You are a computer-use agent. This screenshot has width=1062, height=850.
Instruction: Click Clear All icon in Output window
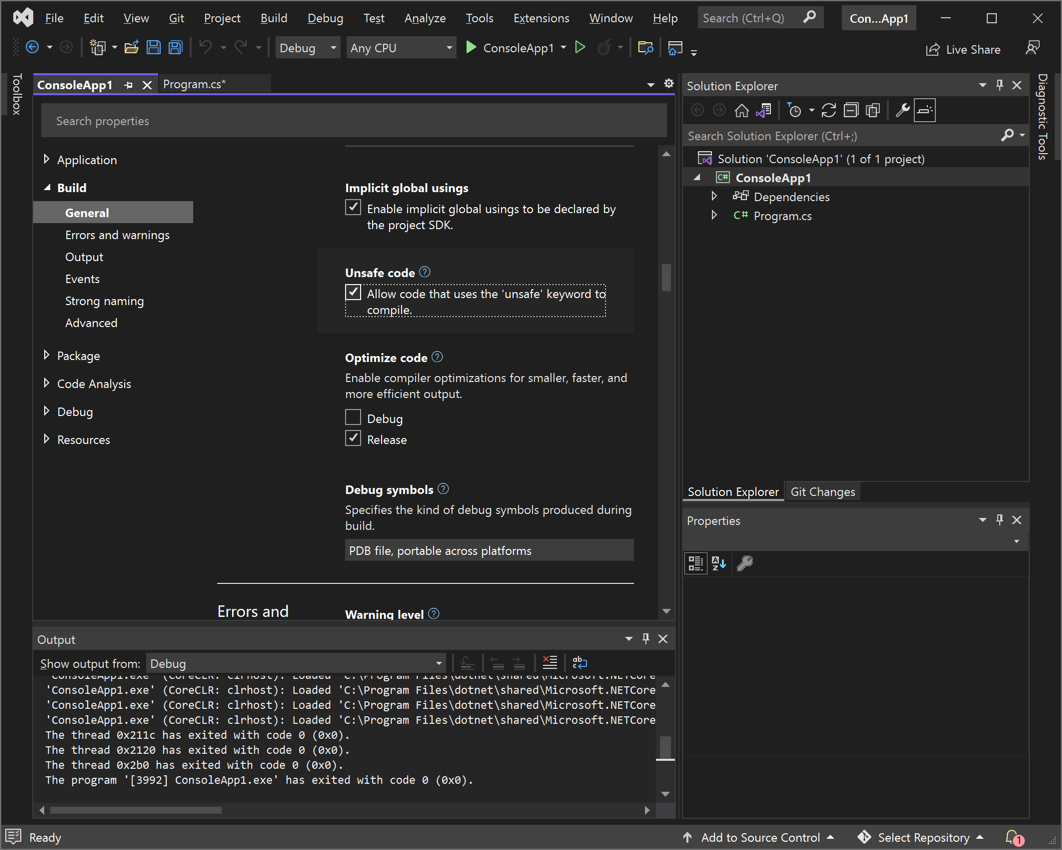click(550, 662)
